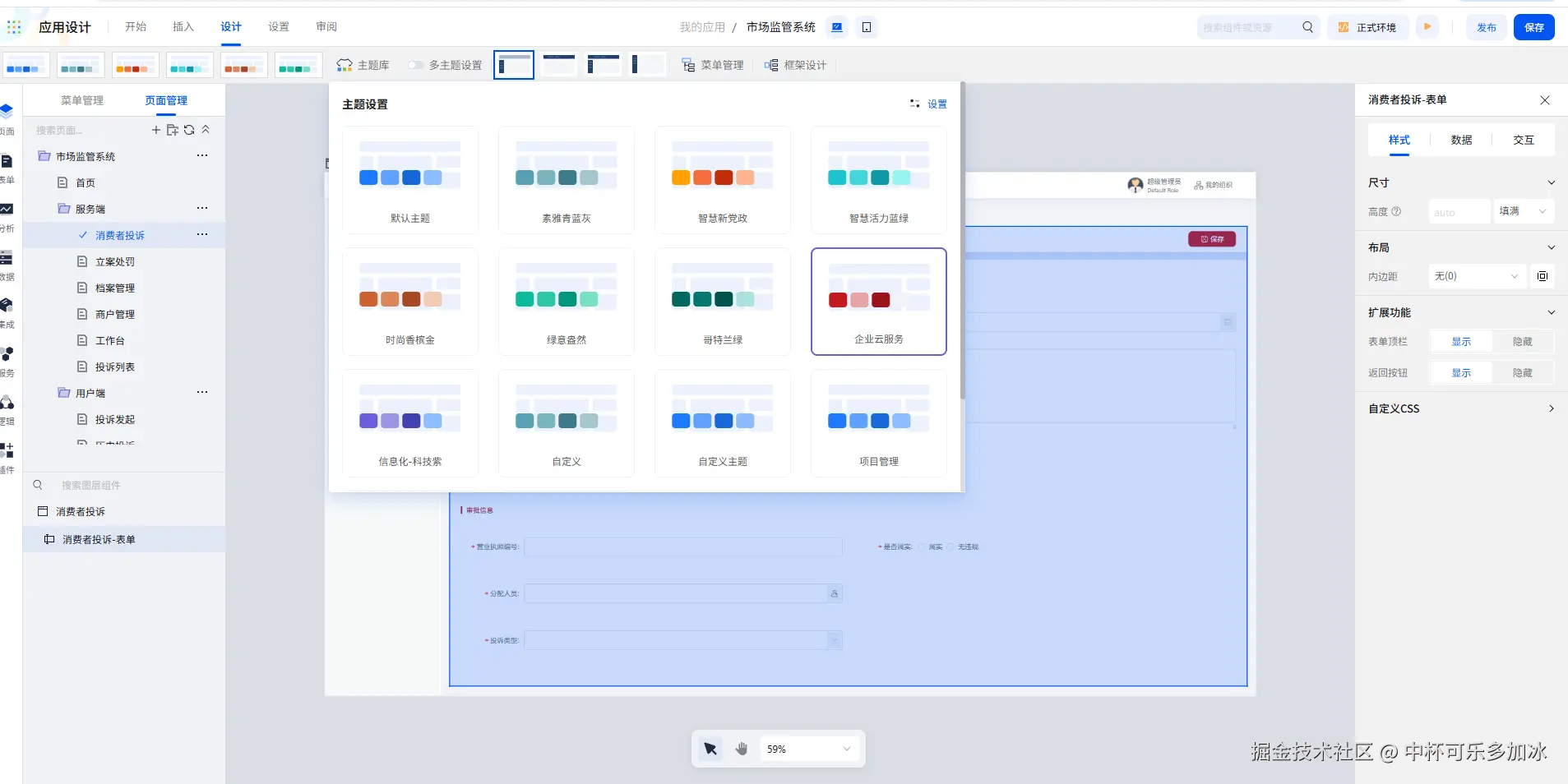
Task: Collapse the 市场监管系统 tree folder
Action: (44, 156)
